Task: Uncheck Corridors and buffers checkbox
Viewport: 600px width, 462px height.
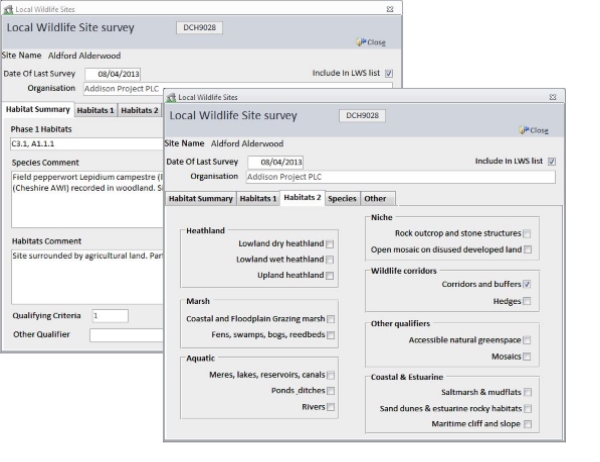Action: coord(527,284)
